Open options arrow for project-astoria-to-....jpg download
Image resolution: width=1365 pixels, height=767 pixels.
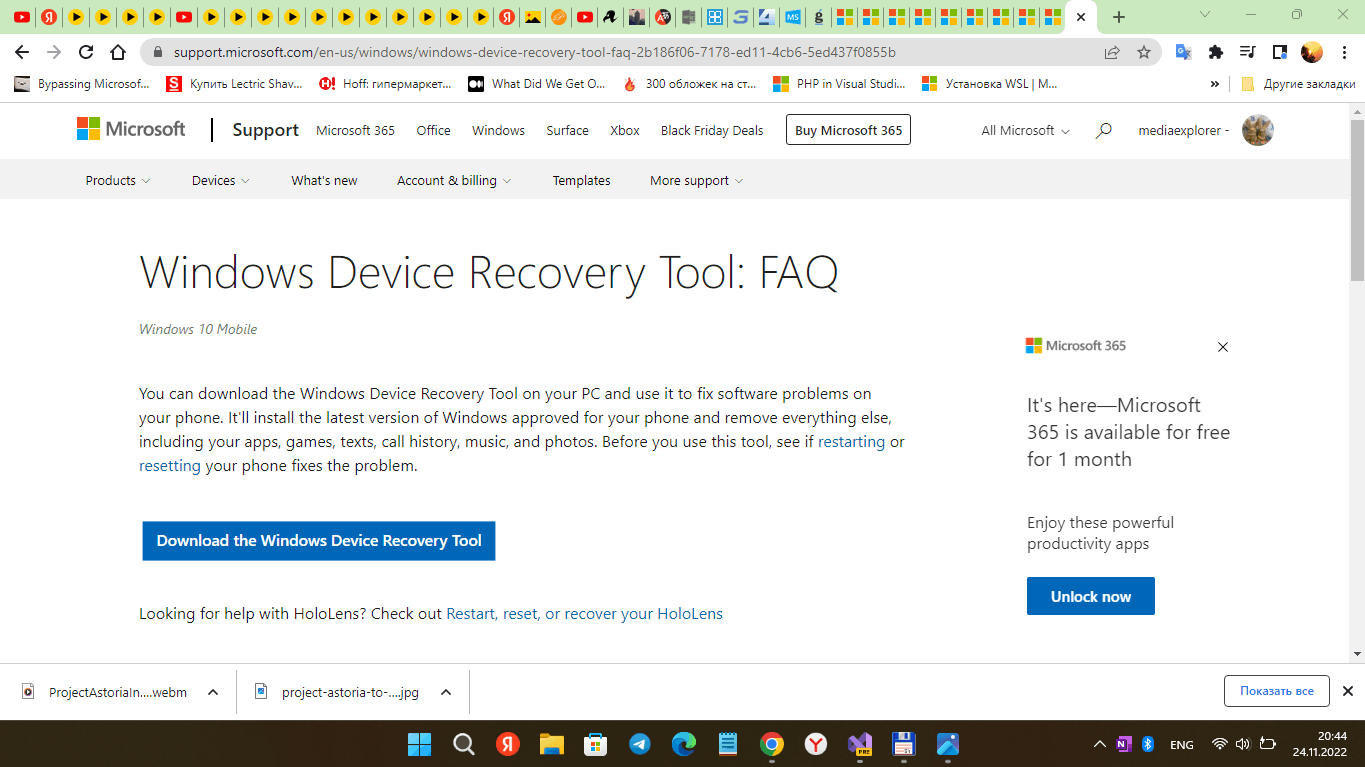coord(446,692)
